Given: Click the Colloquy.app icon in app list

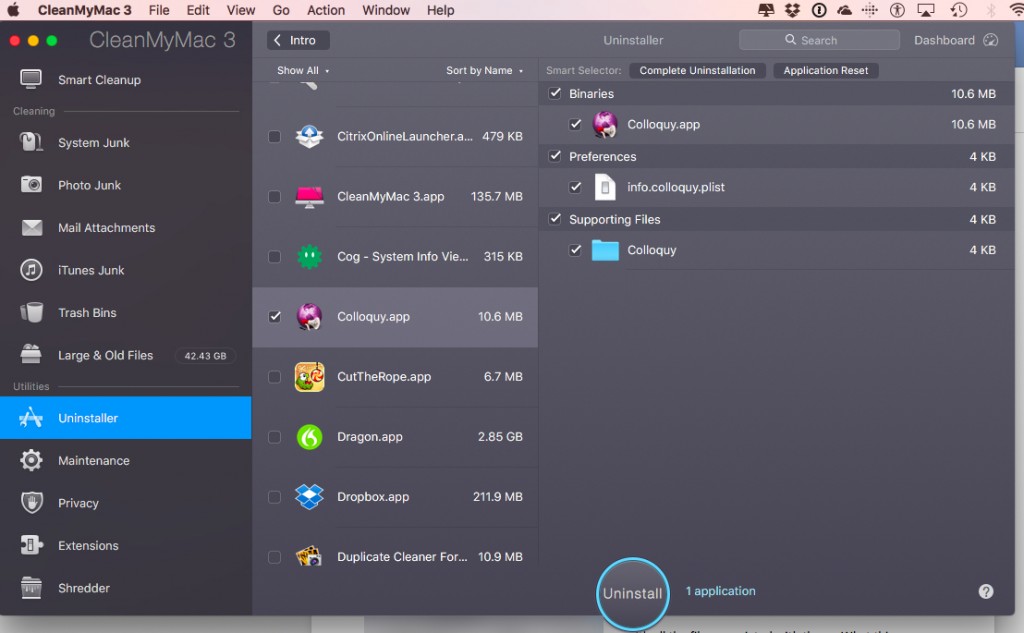Looking at the screenshot, I should tap(309, 316).
